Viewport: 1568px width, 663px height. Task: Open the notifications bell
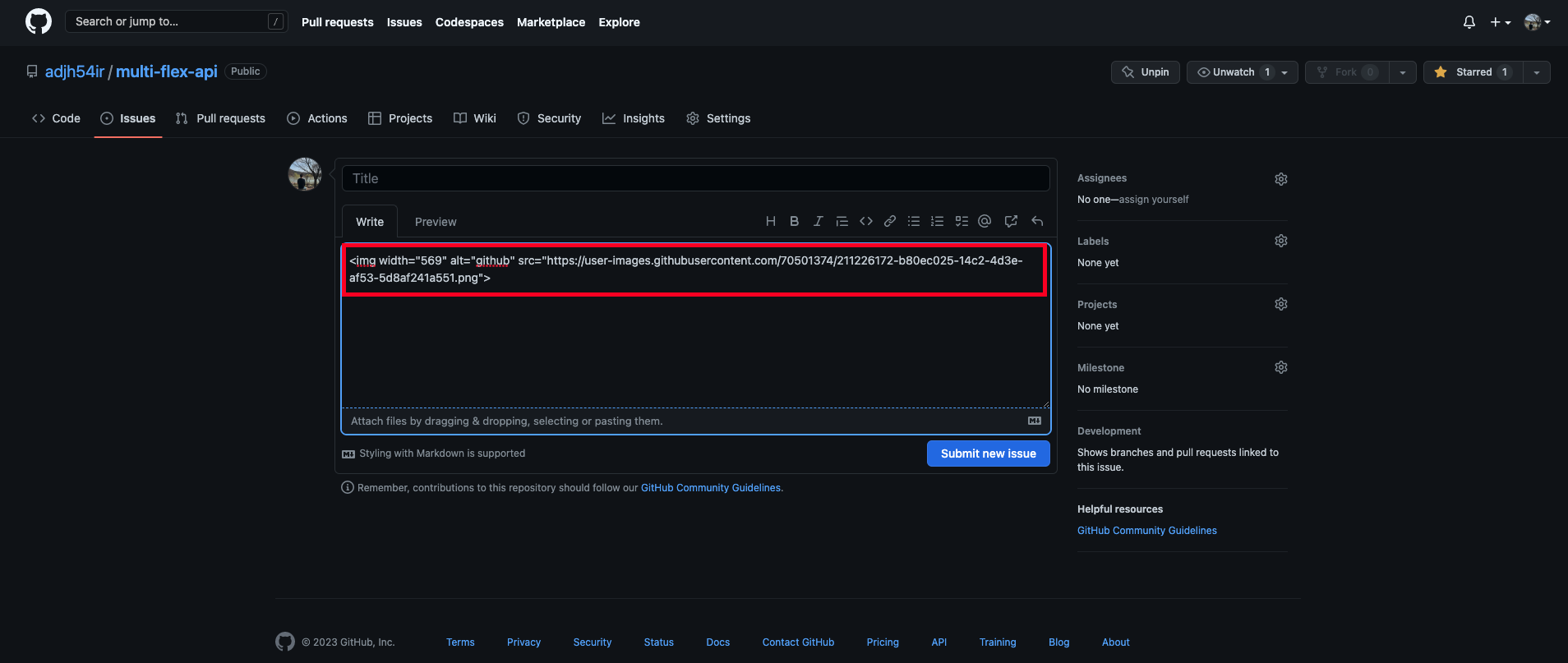point(1469,22)
